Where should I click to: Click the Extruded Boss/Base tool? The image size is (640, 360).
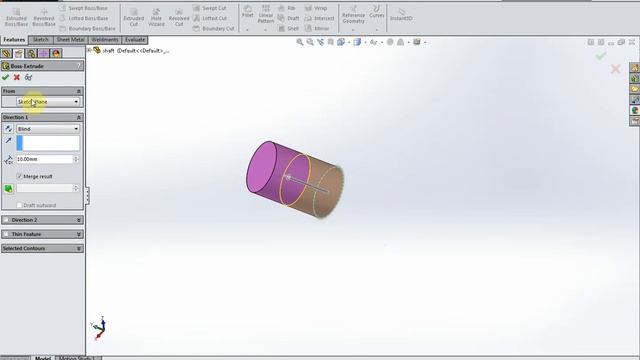coord(16,17)
